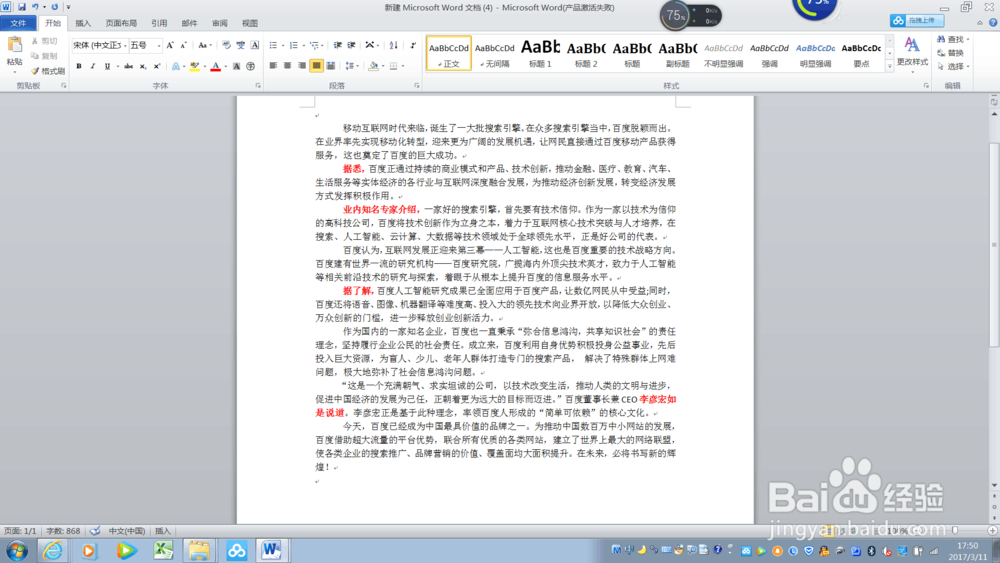Toggle the highlighted Justify alignment button
Viewport: 1000px width, 563px height.
316,66
